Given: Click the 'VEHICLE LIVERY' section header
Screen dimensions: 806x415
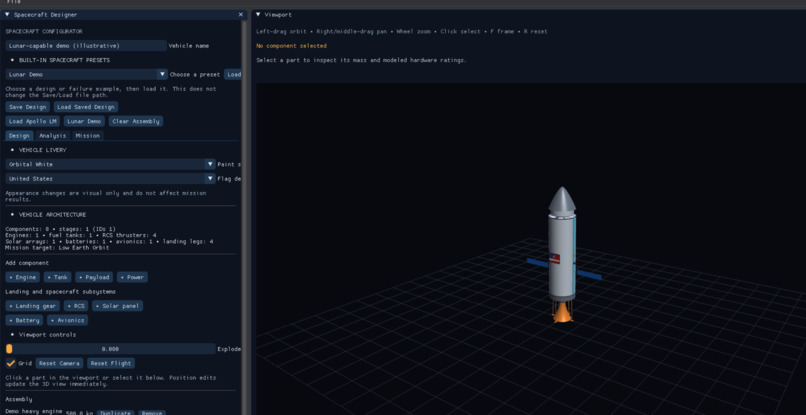Looking at the screenshot, I should click(x=43, y=150).
